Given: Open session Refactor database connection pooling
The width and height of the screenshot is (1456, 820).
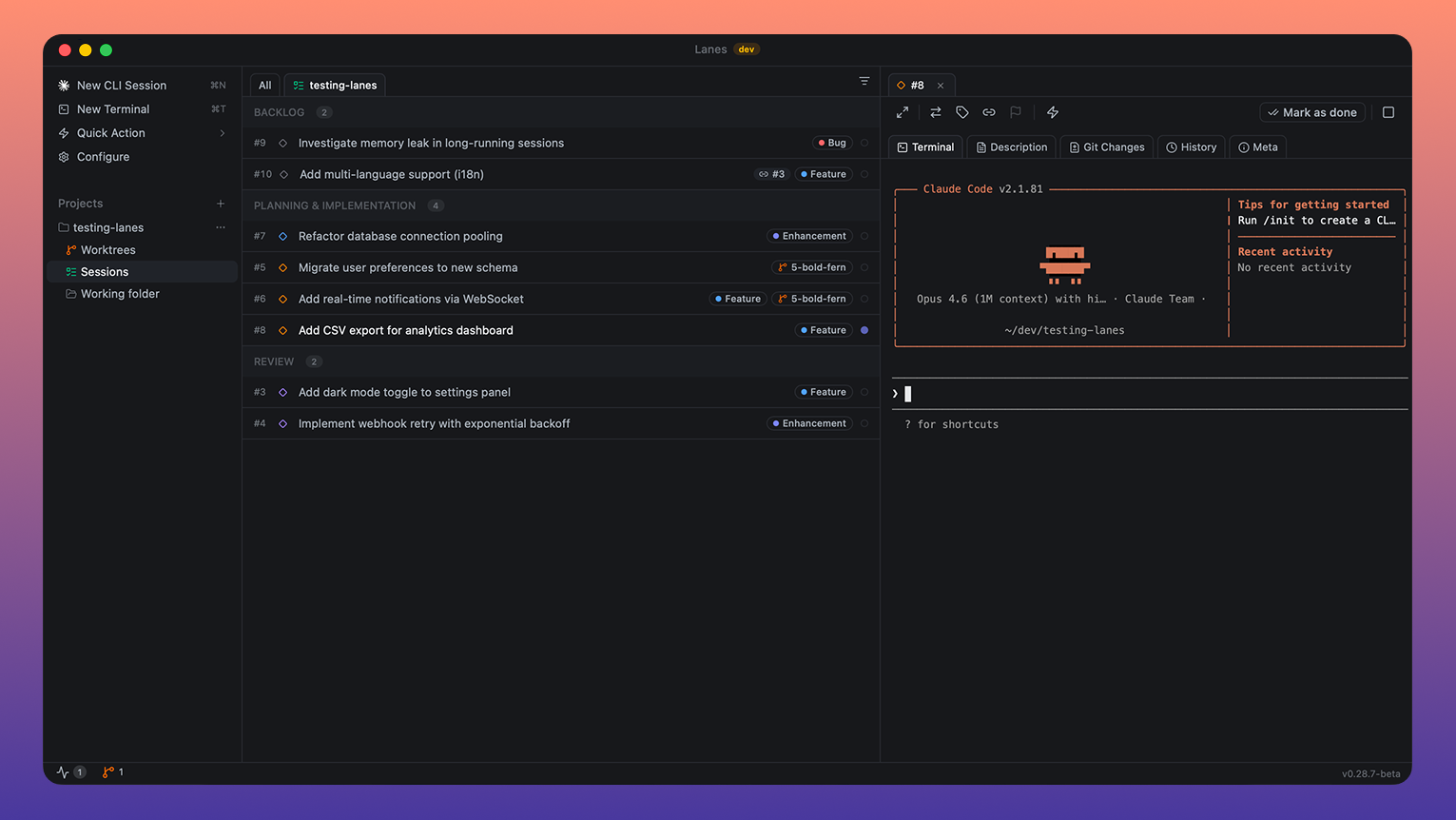Looking at the screenshot, I should (400, 236).
